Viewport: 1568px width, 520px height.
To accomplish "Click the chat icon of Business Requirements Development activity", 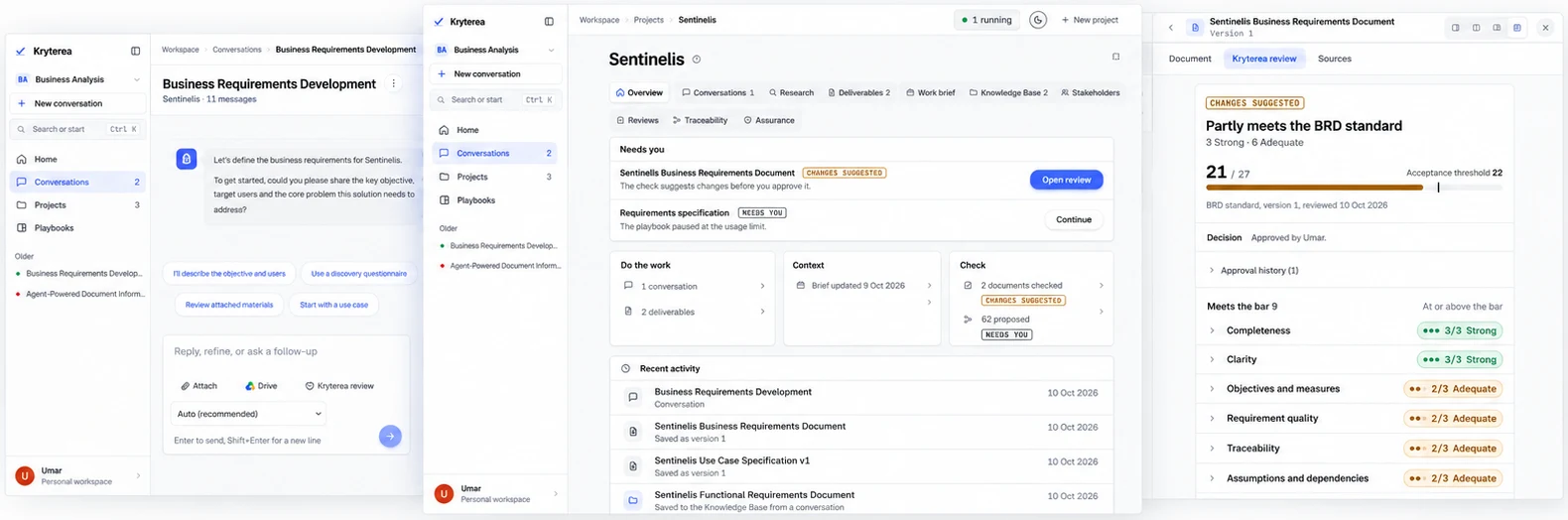I will [633, 397].
